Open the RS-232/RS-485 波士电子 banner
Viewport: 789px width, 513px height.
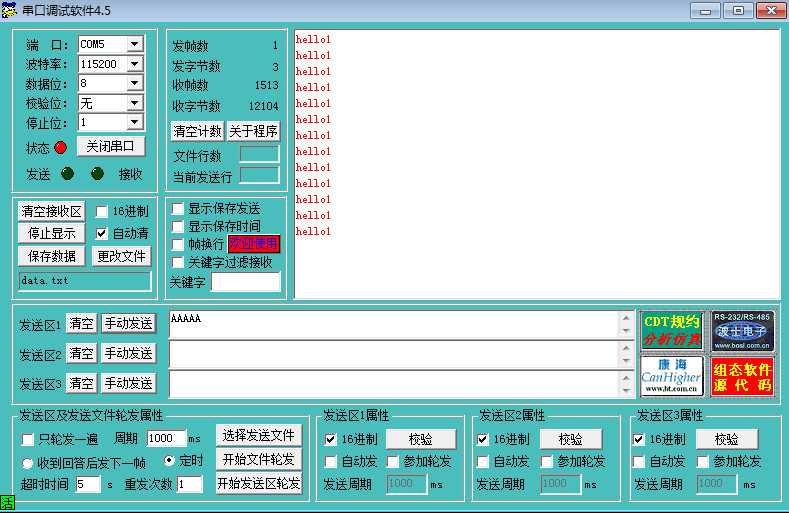pos(742,330)
